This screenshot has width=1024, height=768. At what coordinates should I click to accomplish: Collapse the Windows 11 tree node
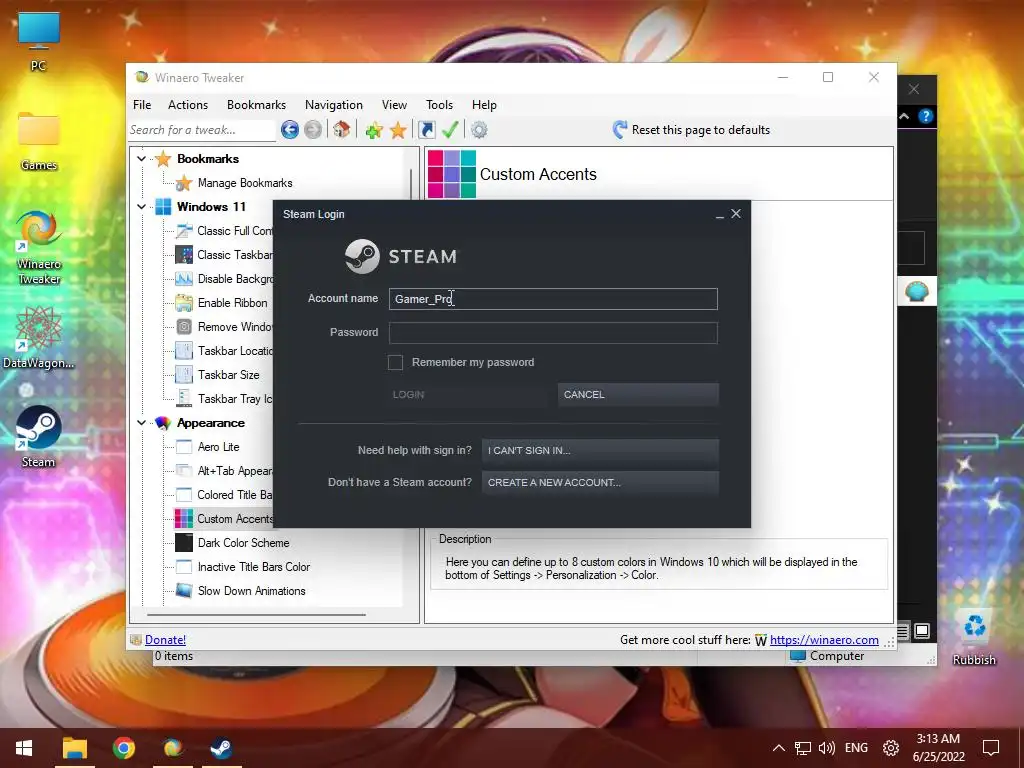click(x=141, y=206)
